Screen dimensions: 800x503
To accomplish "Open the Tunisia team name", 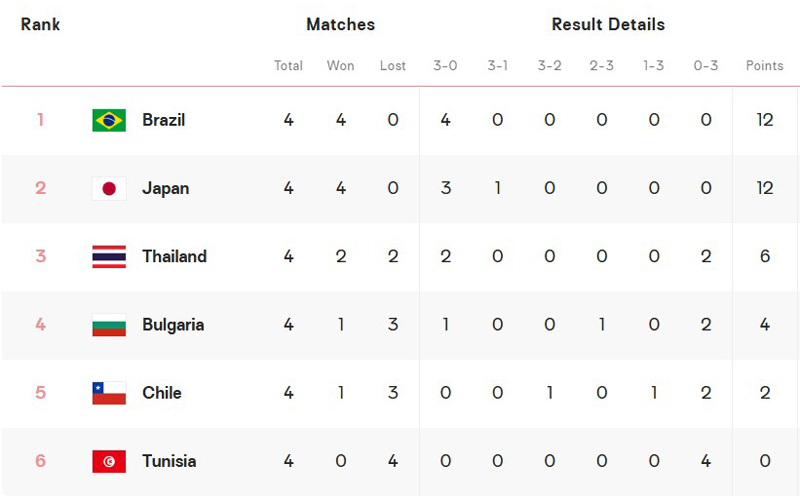I will pos(169,461).
